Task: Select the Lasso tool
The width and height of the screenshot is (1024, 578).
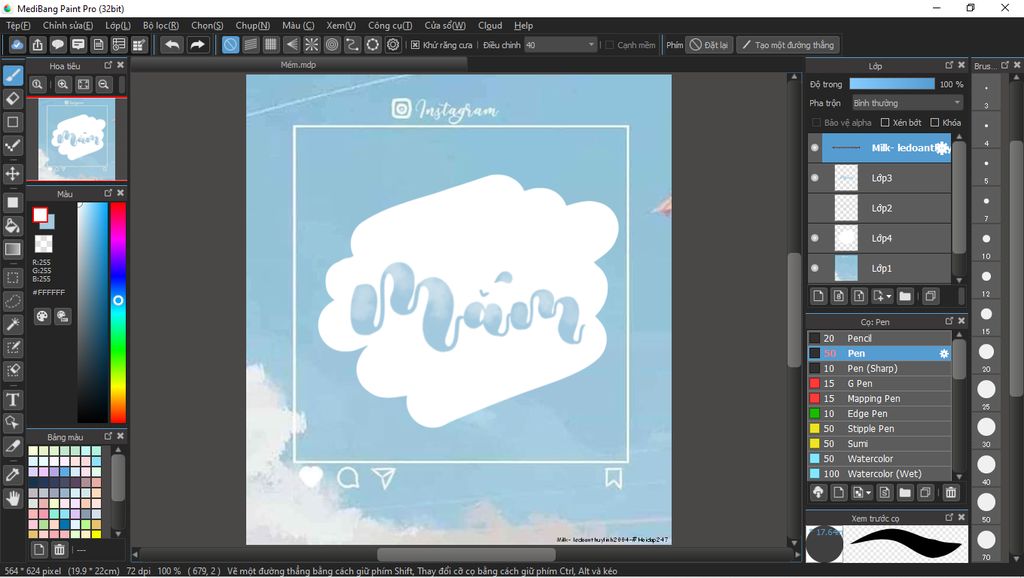Action: point(12,301)
